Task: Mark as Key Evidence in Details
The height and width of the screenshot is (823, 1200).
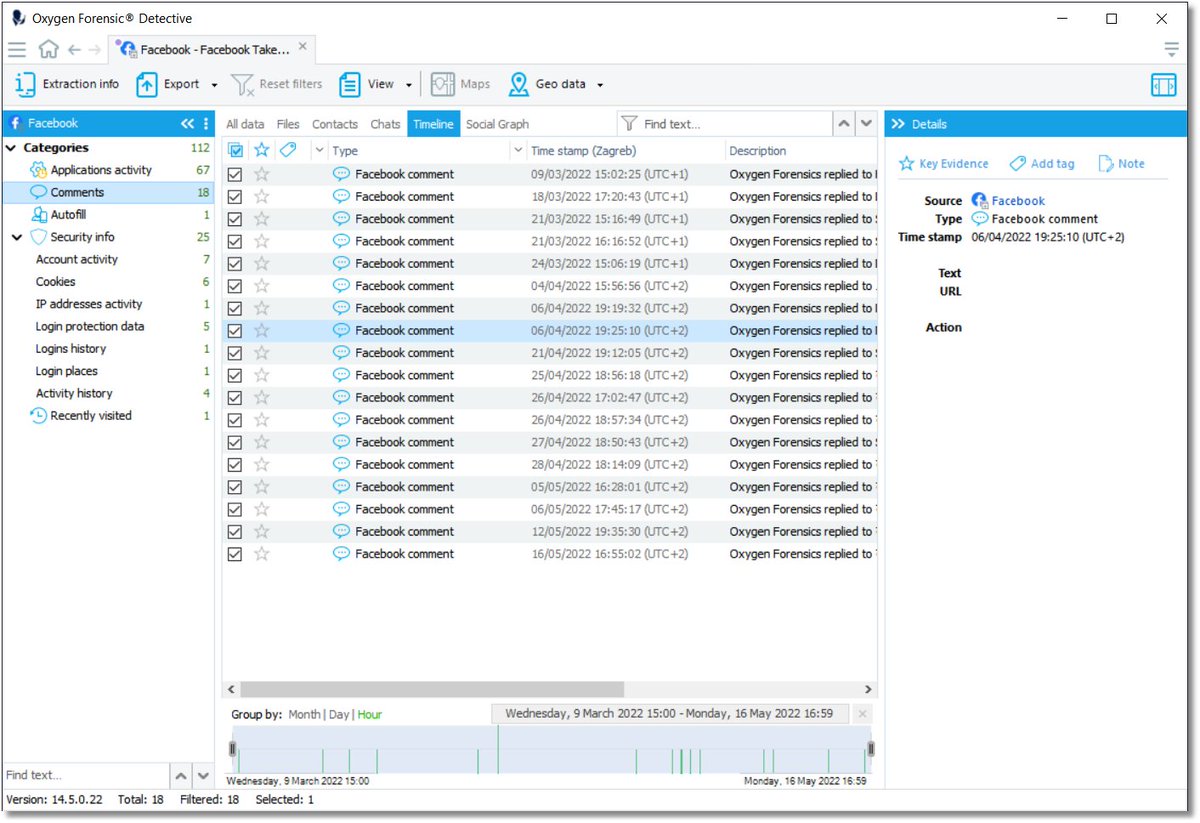Action: click(944, 164)
